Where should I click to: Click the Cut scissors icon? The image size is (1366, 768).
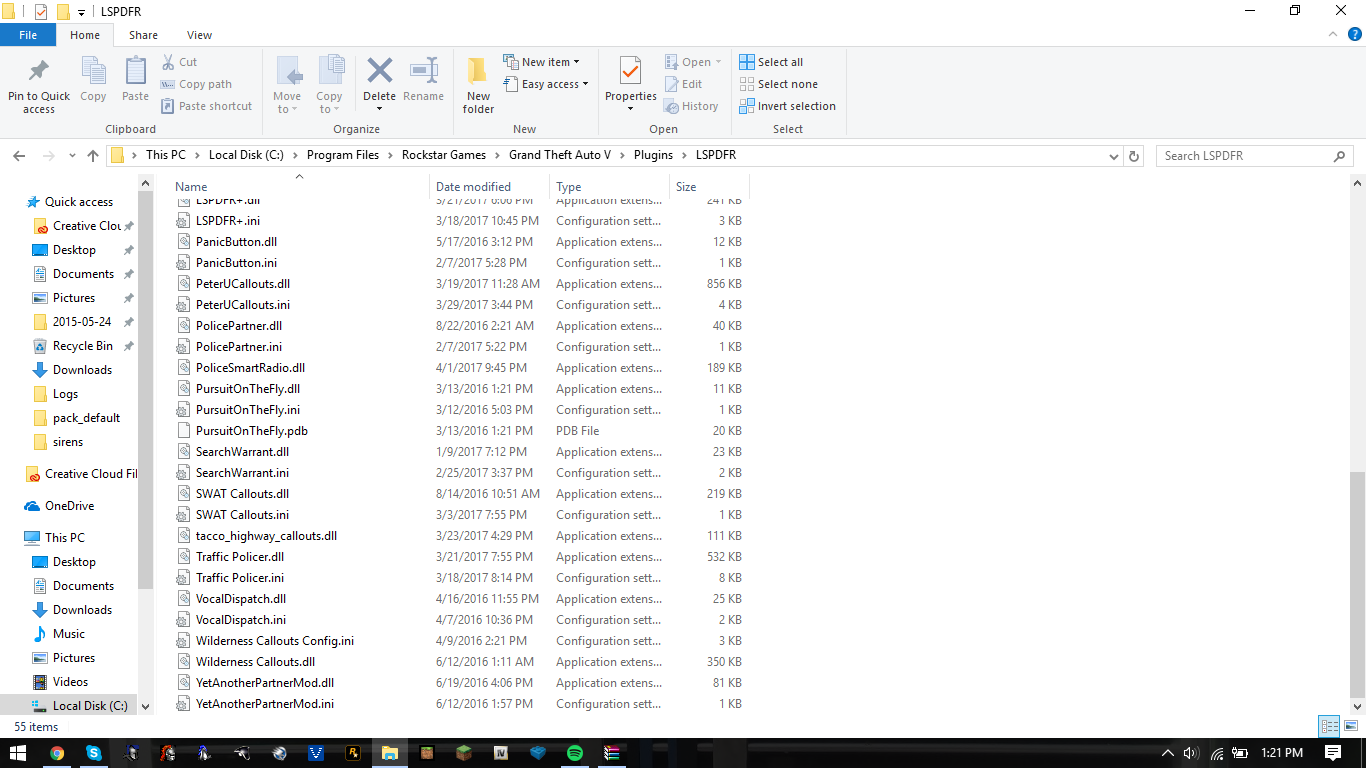point(167,62)
